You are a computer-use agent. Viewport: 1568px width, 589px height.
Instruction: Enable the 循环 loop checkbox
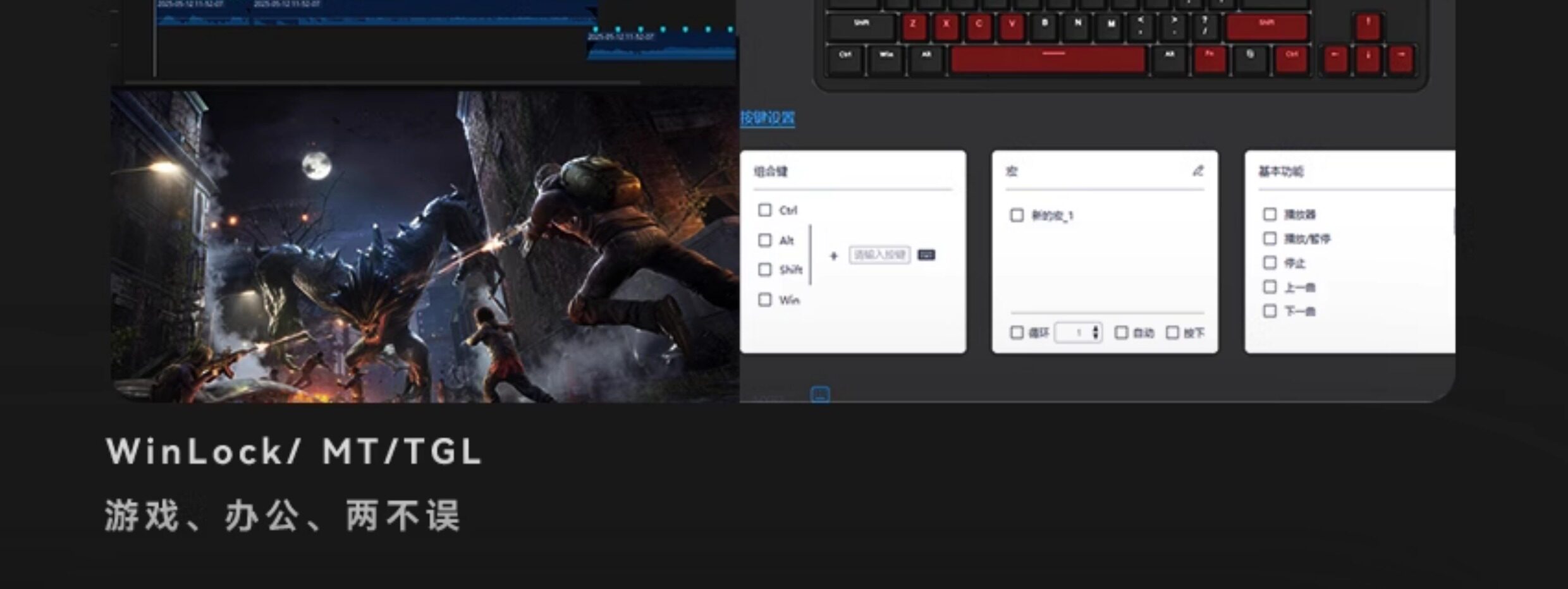(1017, 332)
